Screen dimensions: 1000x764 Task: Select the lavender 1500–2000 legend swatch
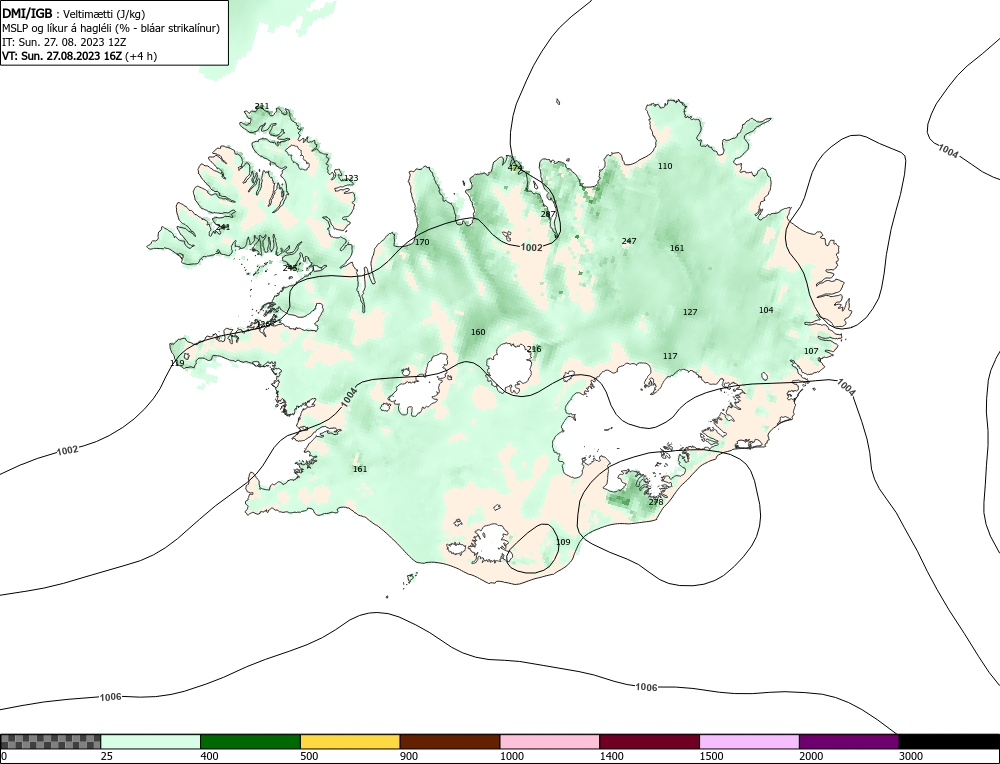(x=749, y=742)
